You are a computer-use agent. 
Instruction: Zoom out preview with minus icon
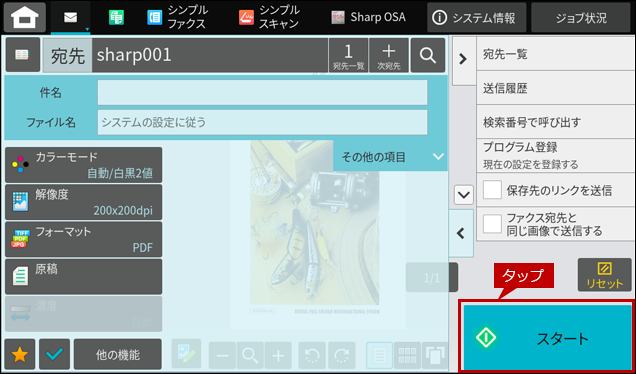223,355
